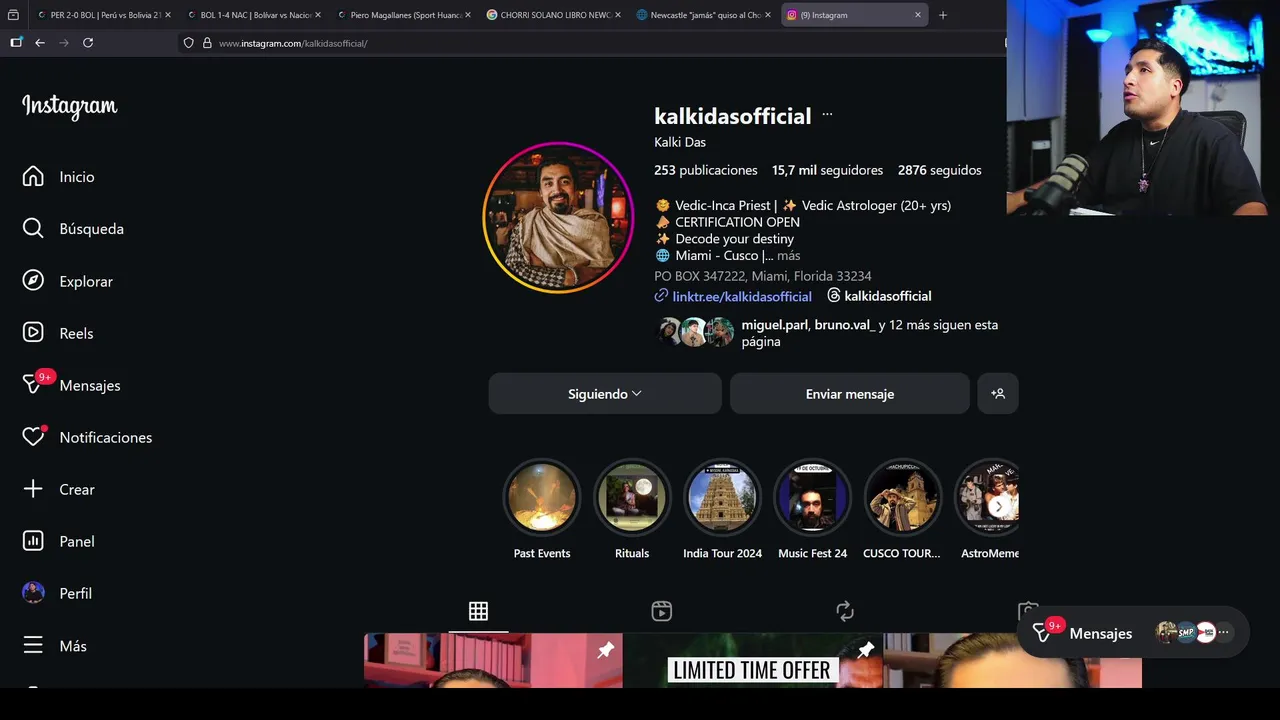Viewport: 1280px width, 720px height.
Task: Open first pinned post thumbnail
Action: coord(493,660)
